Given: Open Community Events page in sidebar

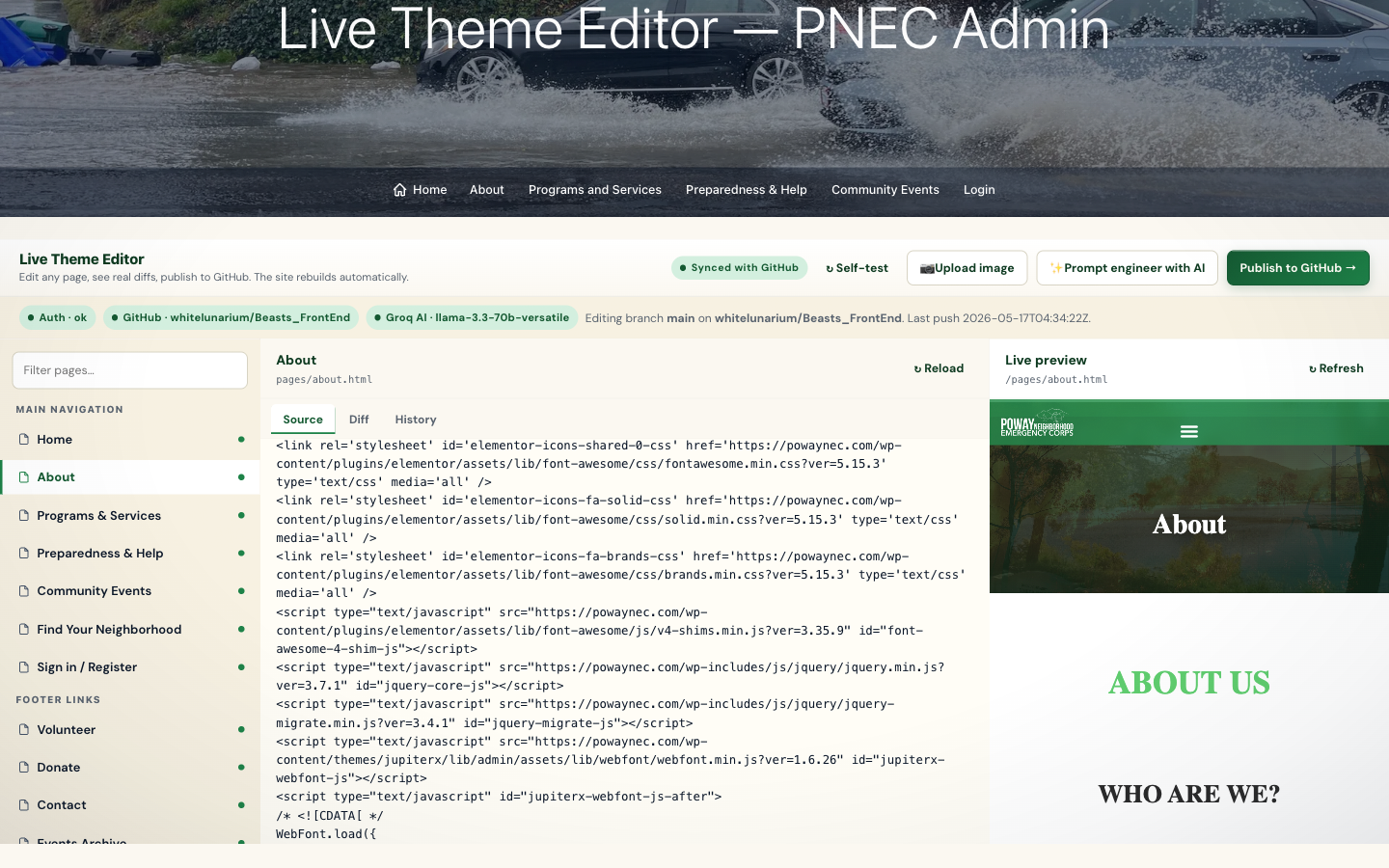Looking at the screenshot, I should [130, 591].
